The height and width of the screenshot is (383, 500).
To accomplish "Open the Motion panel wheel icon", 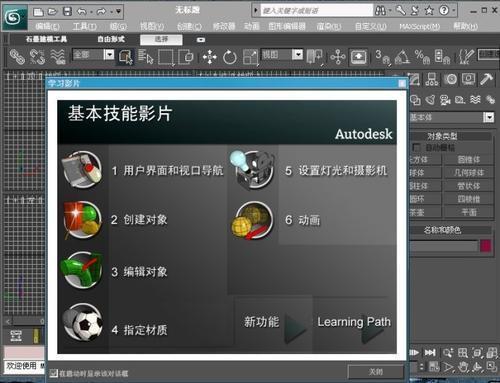I will (451, 79).
